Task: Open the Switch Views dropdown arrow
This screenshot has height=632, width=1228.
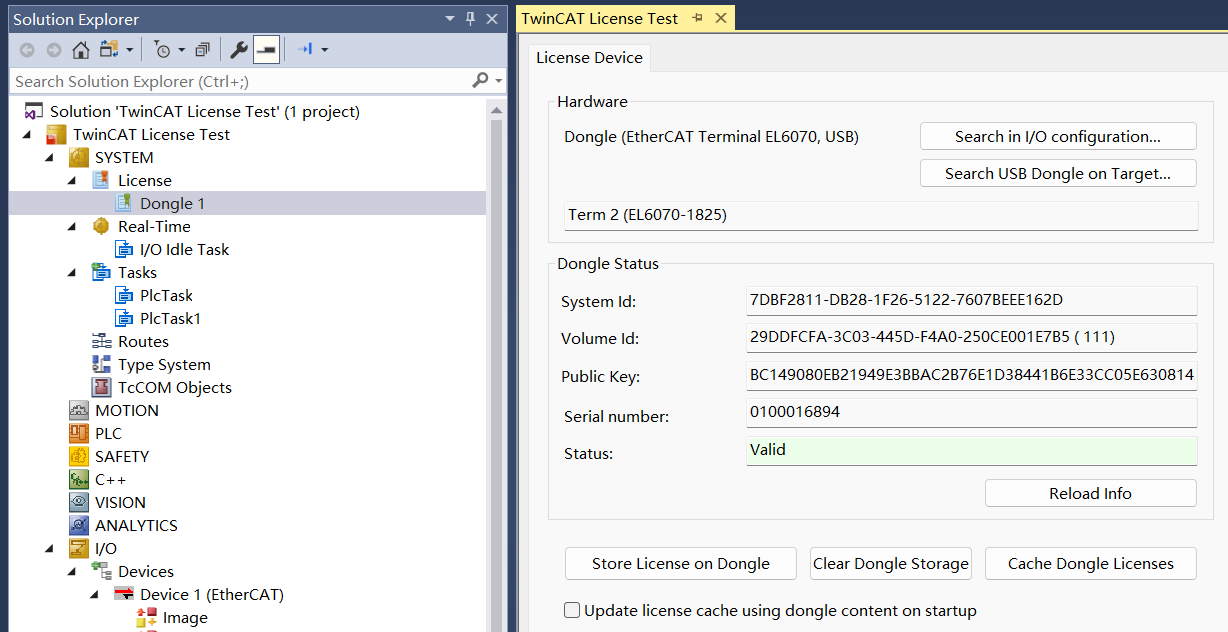Action: click(x=130, y=49)
